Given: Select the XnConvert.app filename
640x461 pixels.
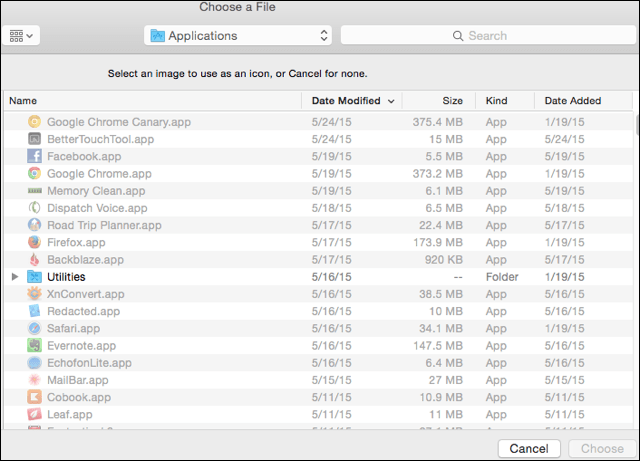Looking at the screenshot, I should pos(85,294).
